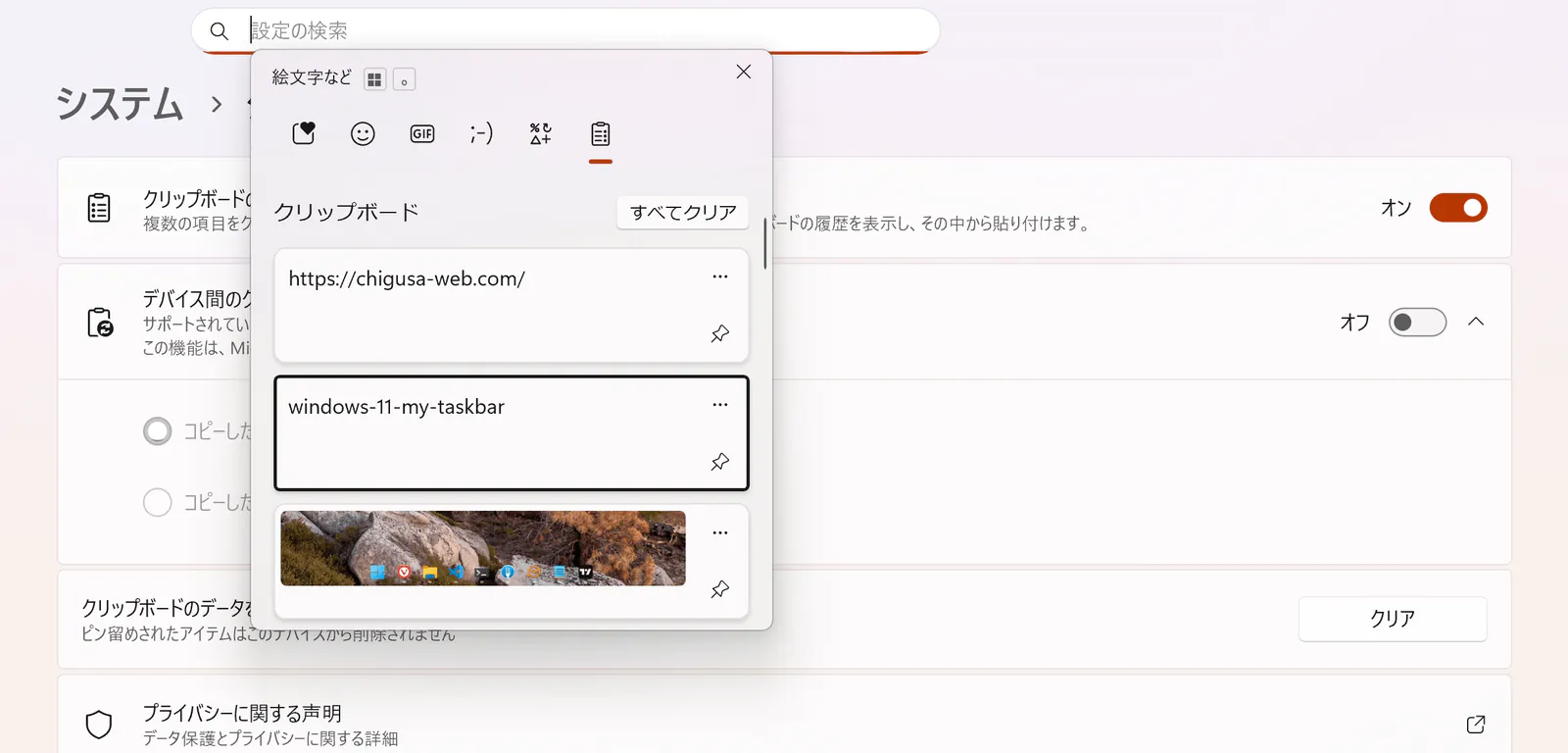This screenshot has width=1568, height=753.
Task: Open more options for the chigusa-web.com entry
Action: [x=720, y=276]
